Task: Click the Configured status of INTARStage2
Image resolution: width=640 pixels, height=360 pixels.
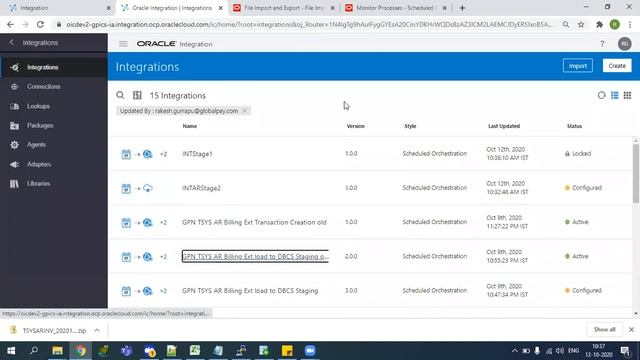Action: point(583,188)
